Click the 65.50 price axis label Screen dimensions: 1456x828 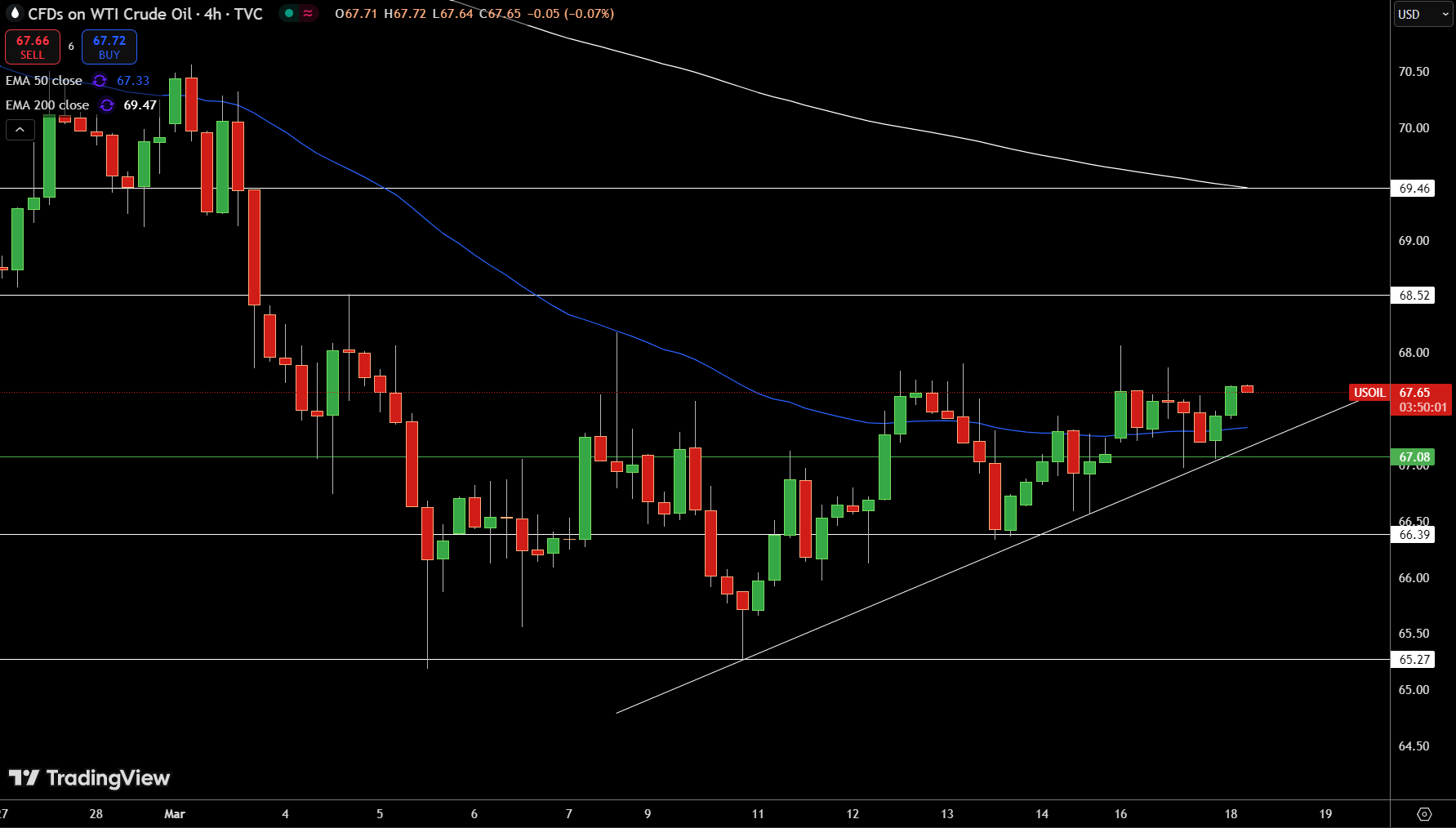point(1414,634)
